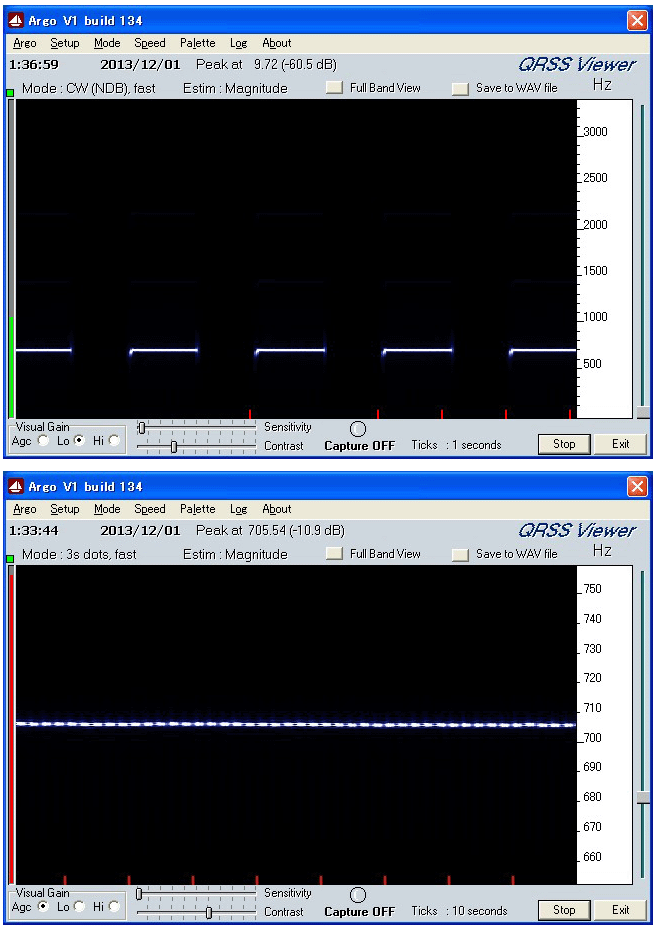
Task: Select Hi visual gain in bottom window
Action: [114, 907]
